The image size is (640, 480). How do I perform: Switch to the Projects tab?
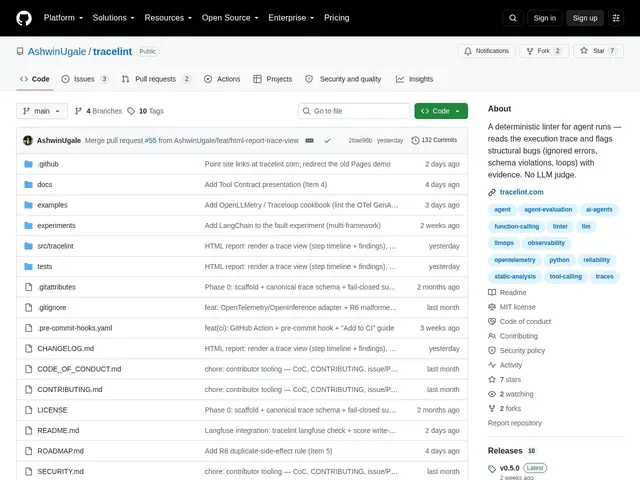pyautogui.click(x=273, y=79)
